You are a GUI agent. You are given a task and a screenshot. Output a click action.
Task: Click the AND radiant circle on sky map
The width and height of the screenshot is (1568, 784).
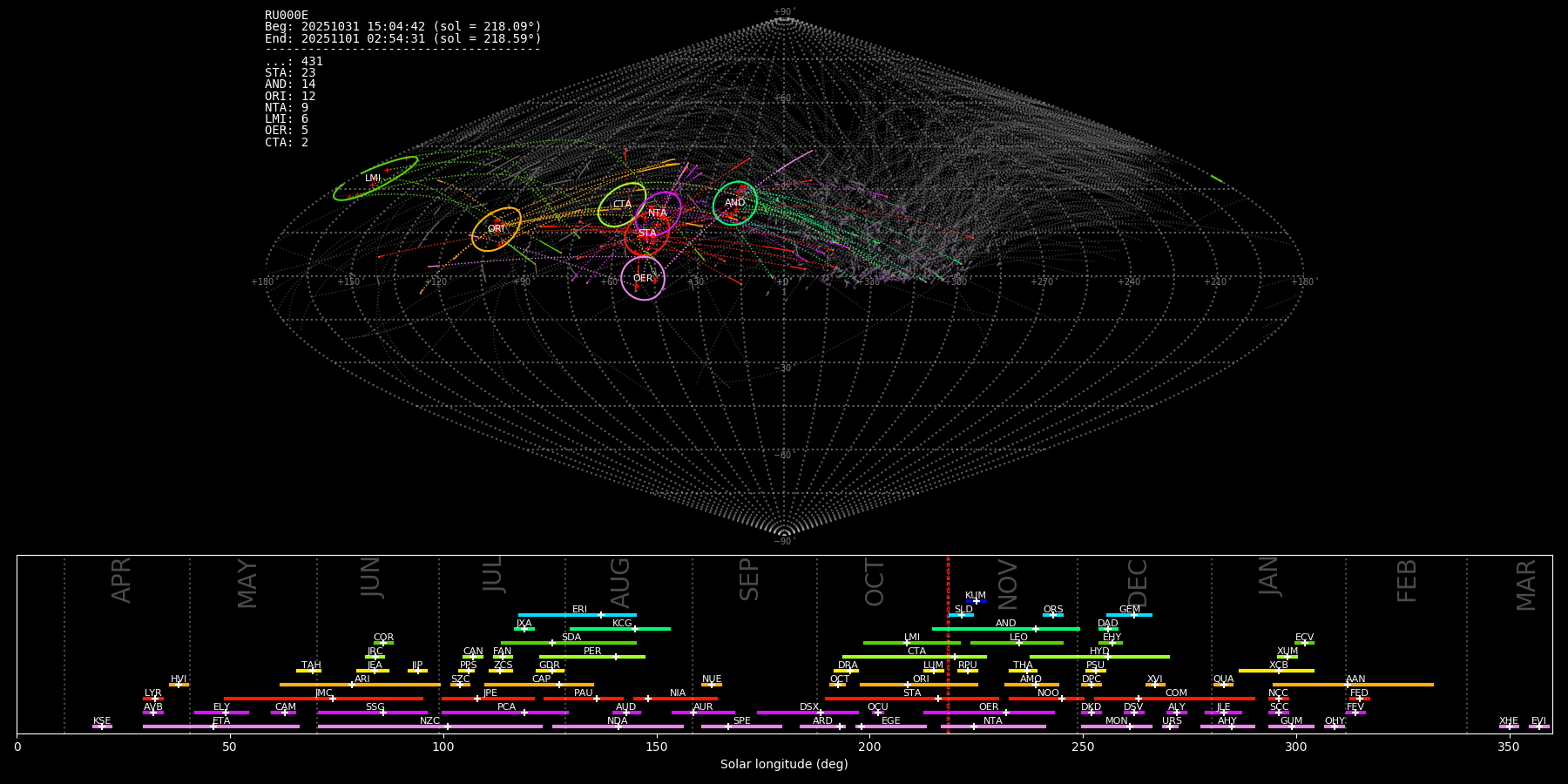735,203
